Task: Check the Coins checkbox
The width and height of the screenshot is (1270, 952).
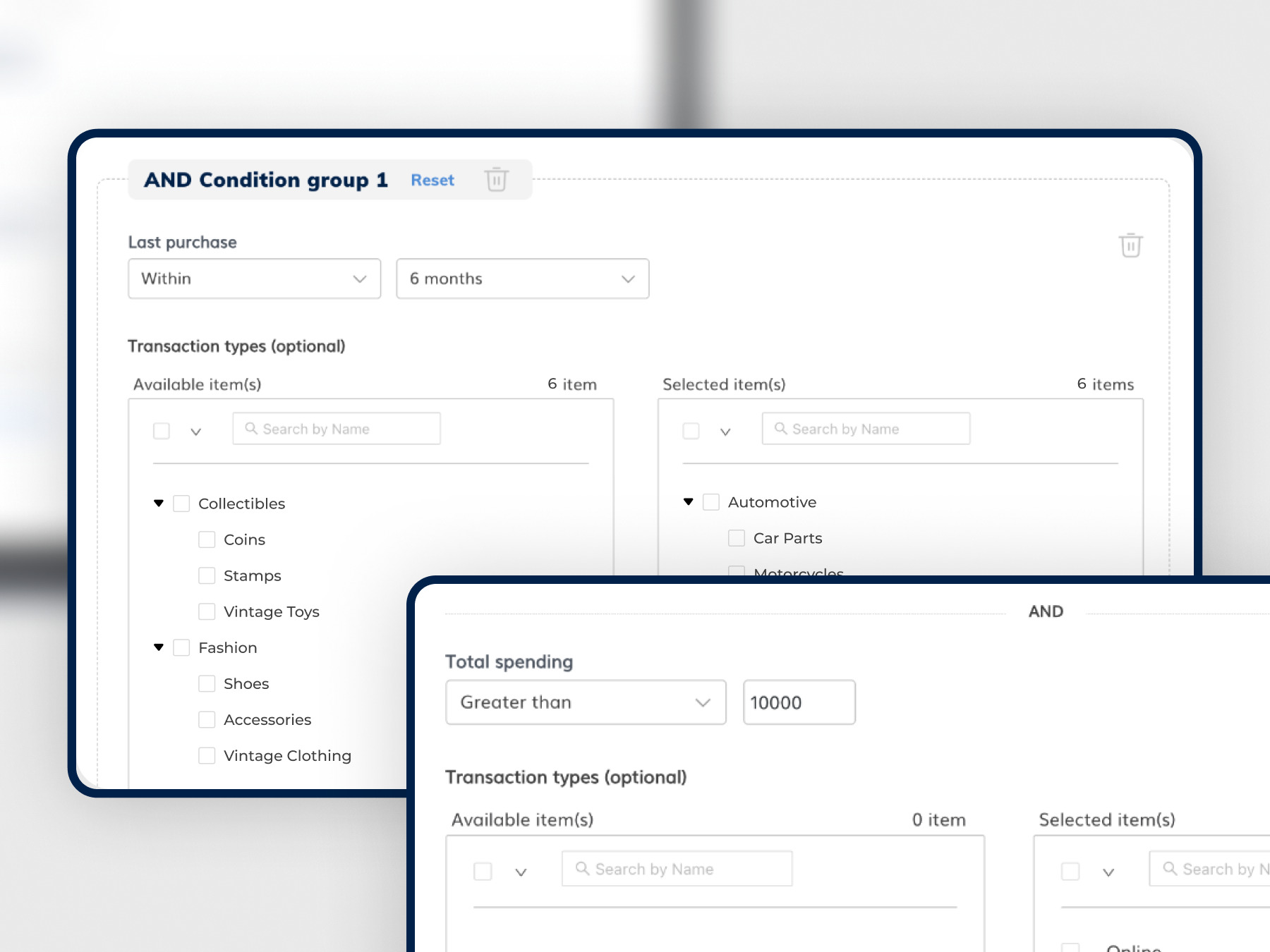Action: tap(207, 539)
